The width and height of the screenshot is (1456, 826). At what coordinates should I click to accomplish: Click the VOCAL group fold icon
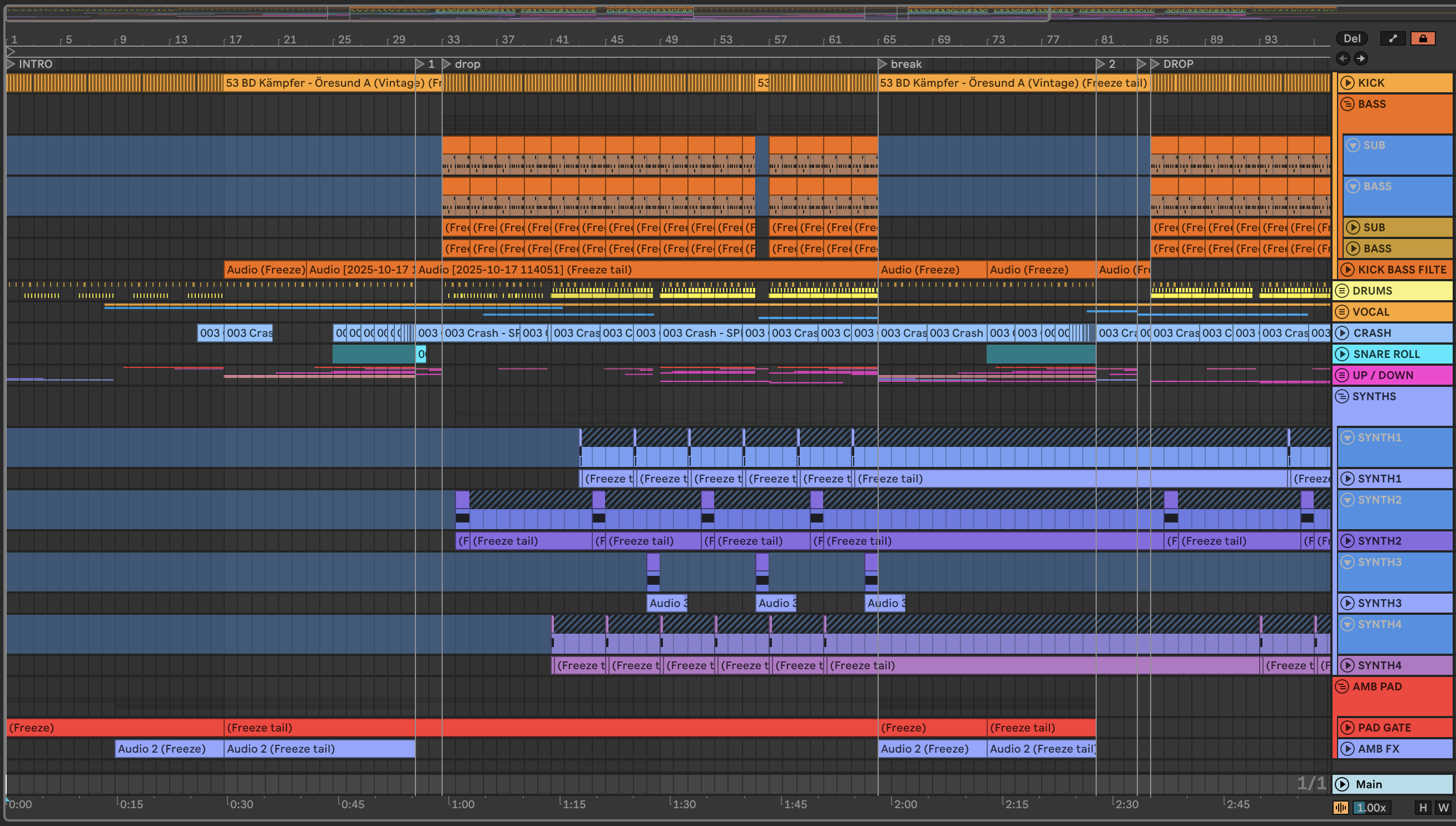tap(1342, 312)
